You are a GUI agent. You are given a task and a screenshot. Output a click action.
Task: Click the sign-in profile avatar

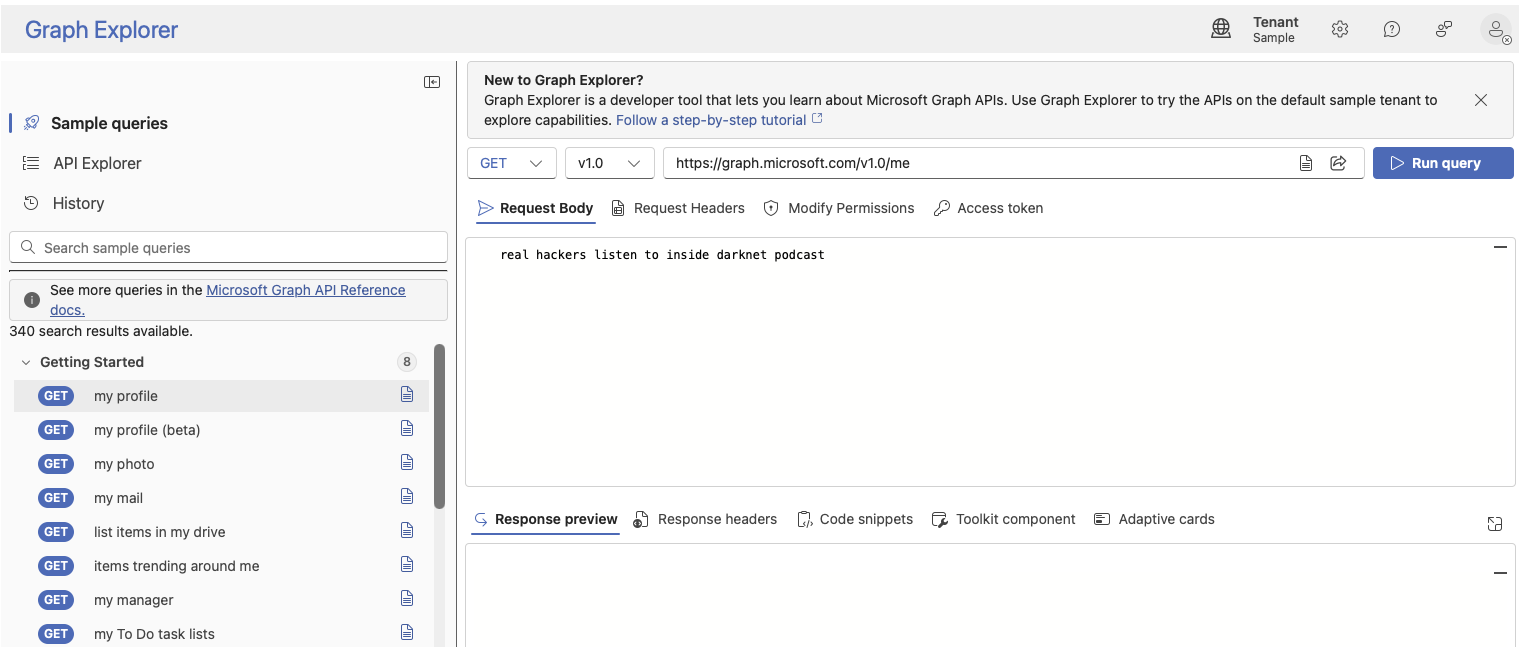[x=1496, y=29]
